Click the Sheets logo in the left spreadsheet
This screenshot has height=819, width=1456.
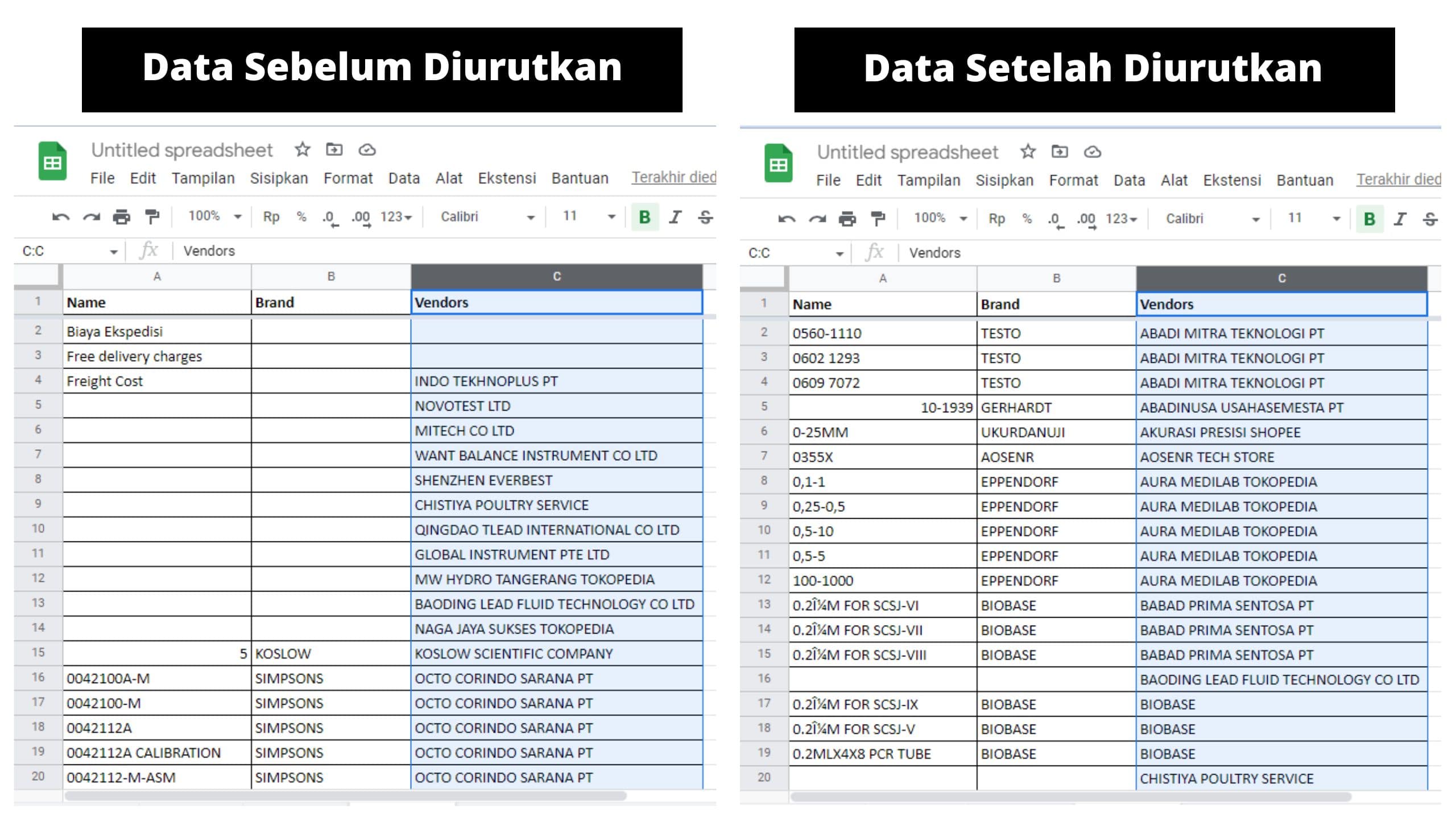click(x=52, y=162)
